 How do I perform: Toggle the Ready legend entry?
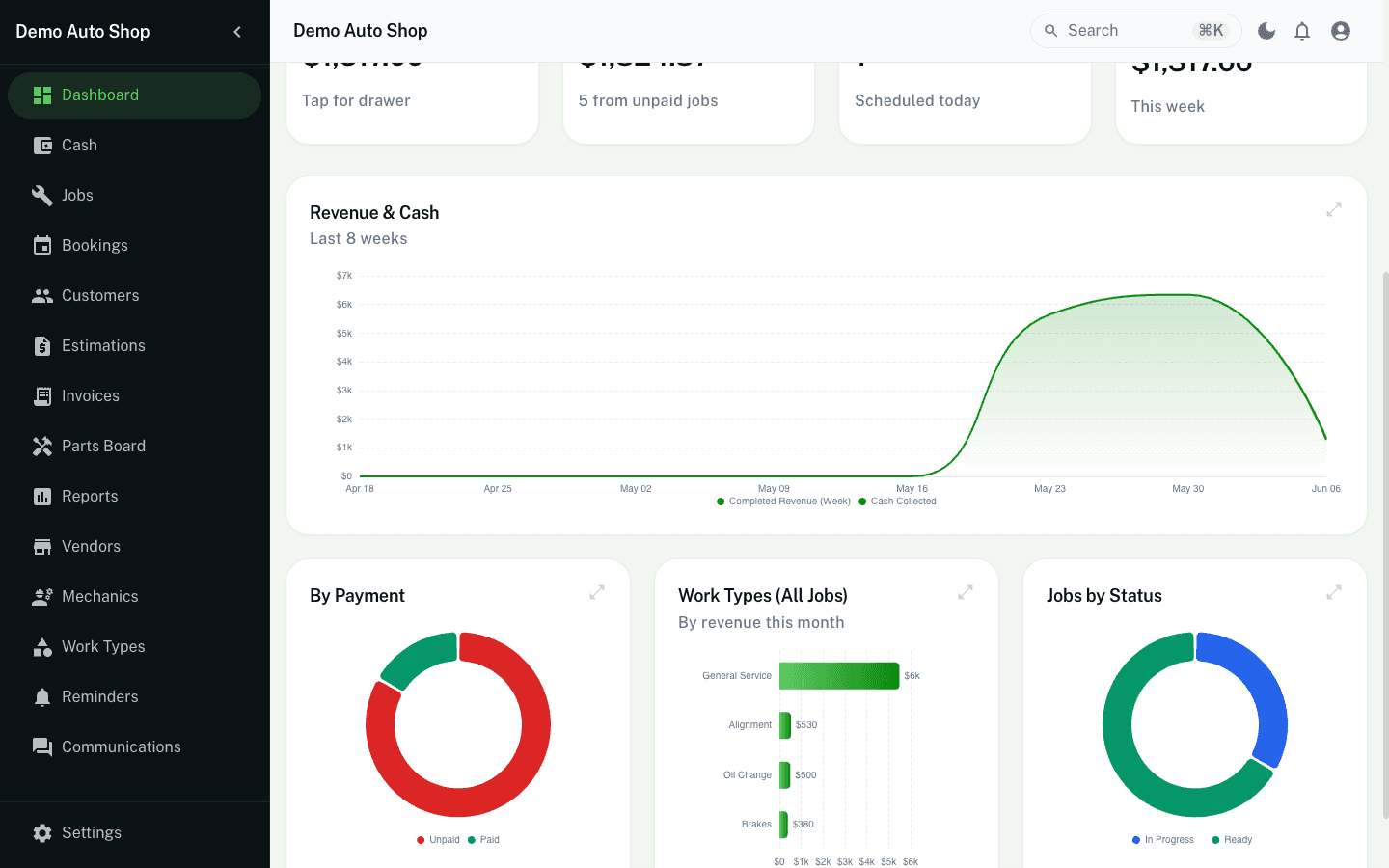tap(1232, 840)
